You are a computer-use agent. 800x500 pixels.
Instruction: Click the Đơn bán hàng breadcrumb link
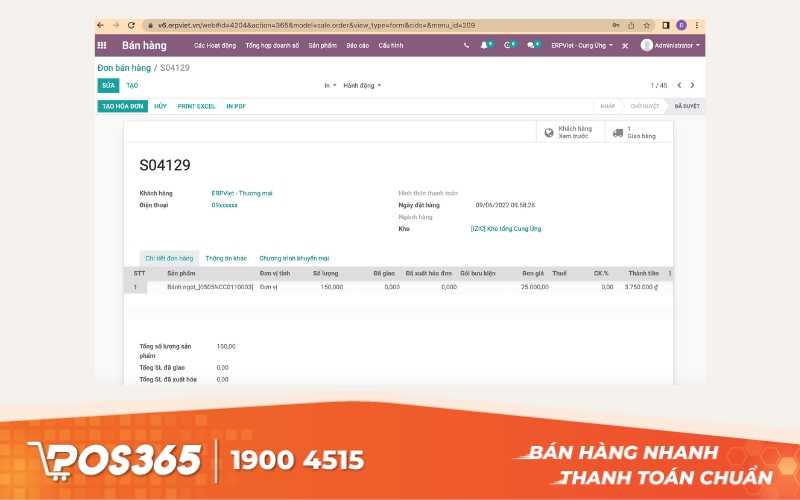point(124,68)
